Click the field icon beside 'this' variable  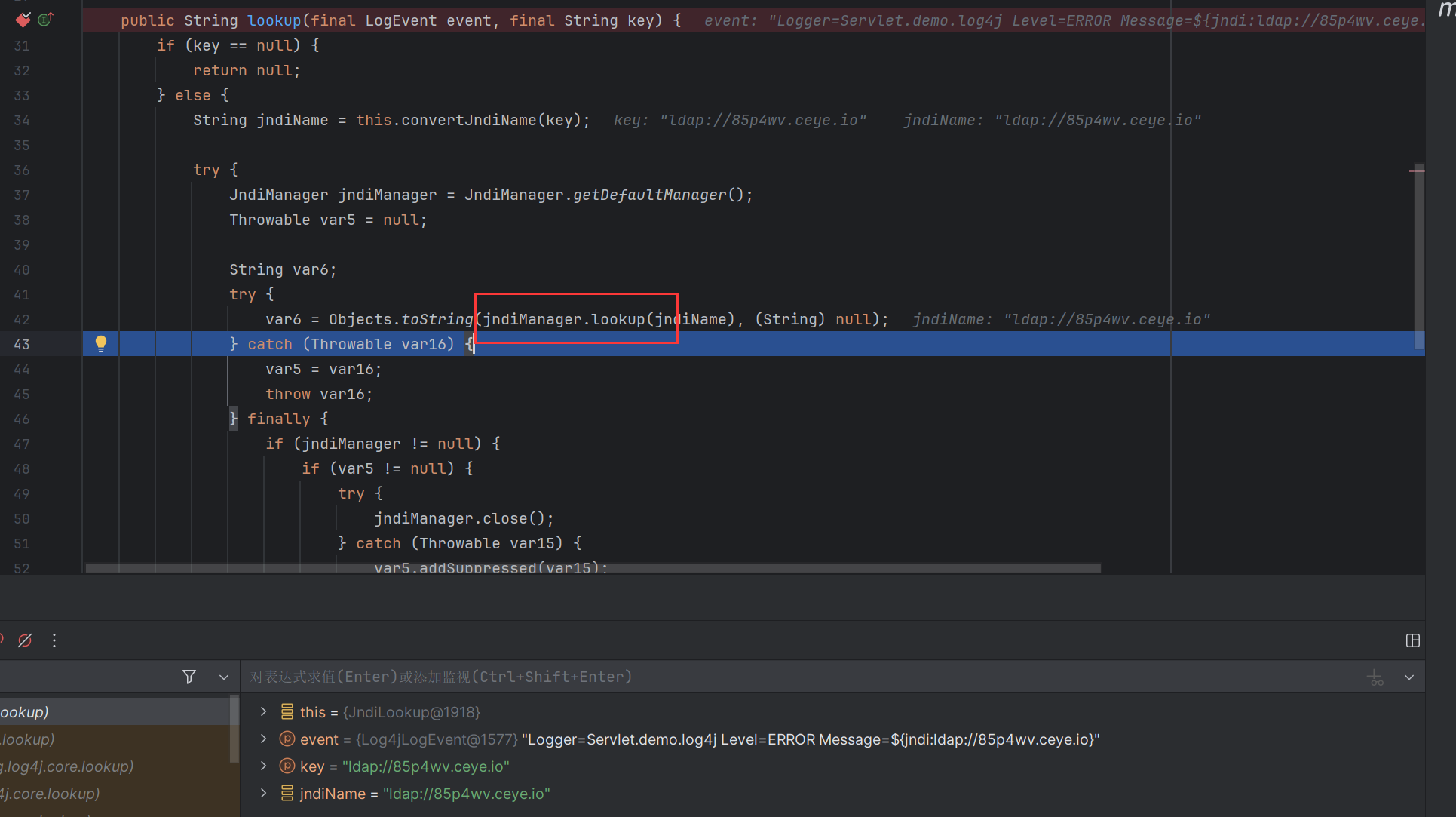tap(287, 711)
